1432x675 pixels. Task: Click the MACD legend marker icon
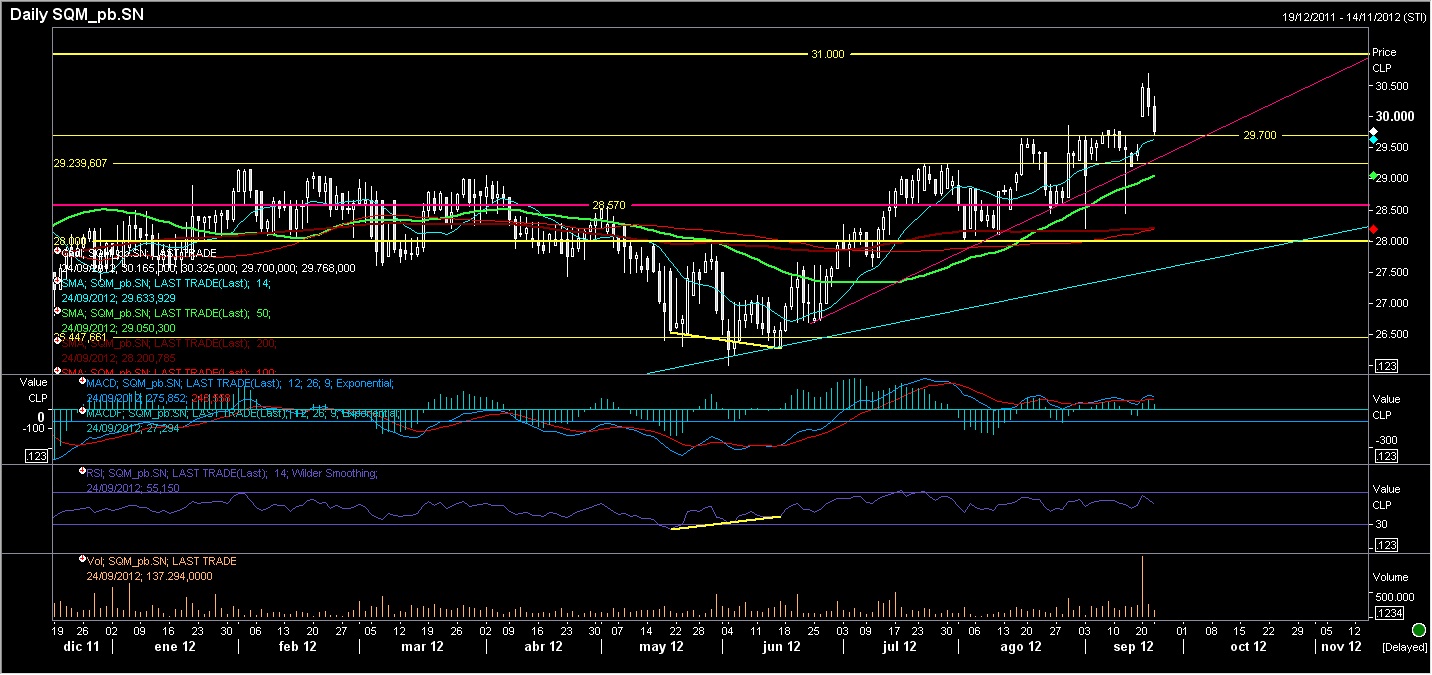(81, 382)
